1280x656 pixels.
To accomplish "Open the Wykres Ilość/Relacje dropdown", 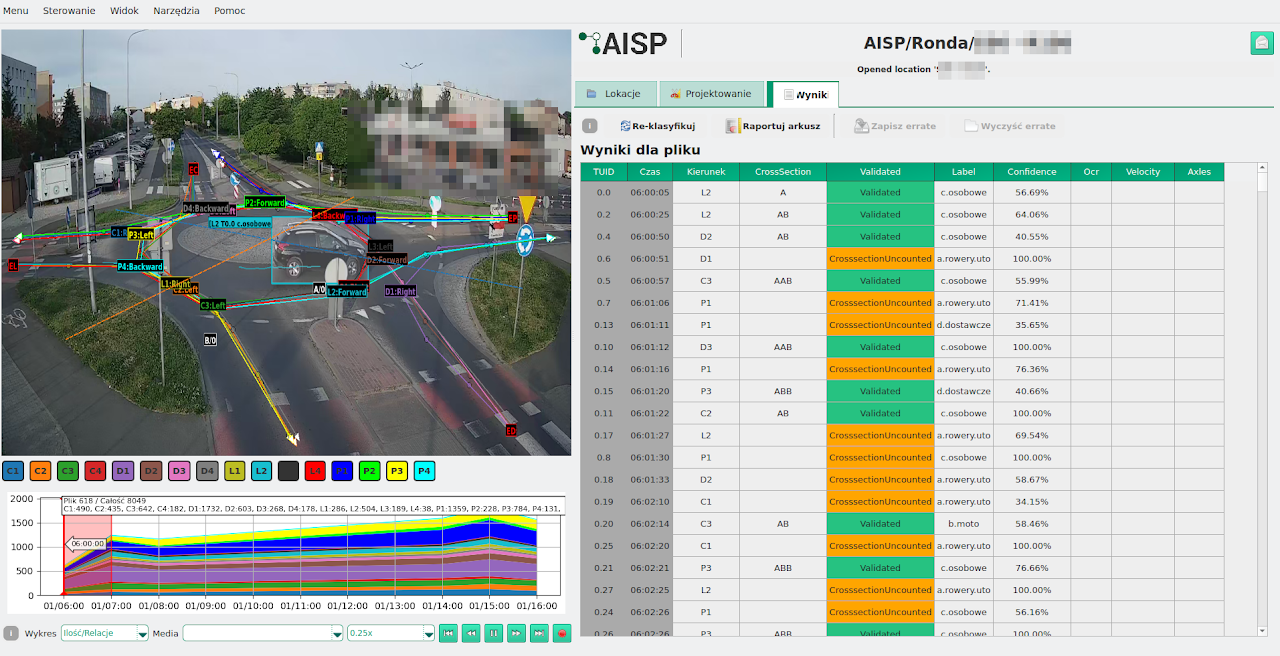I will pos(104,633).
